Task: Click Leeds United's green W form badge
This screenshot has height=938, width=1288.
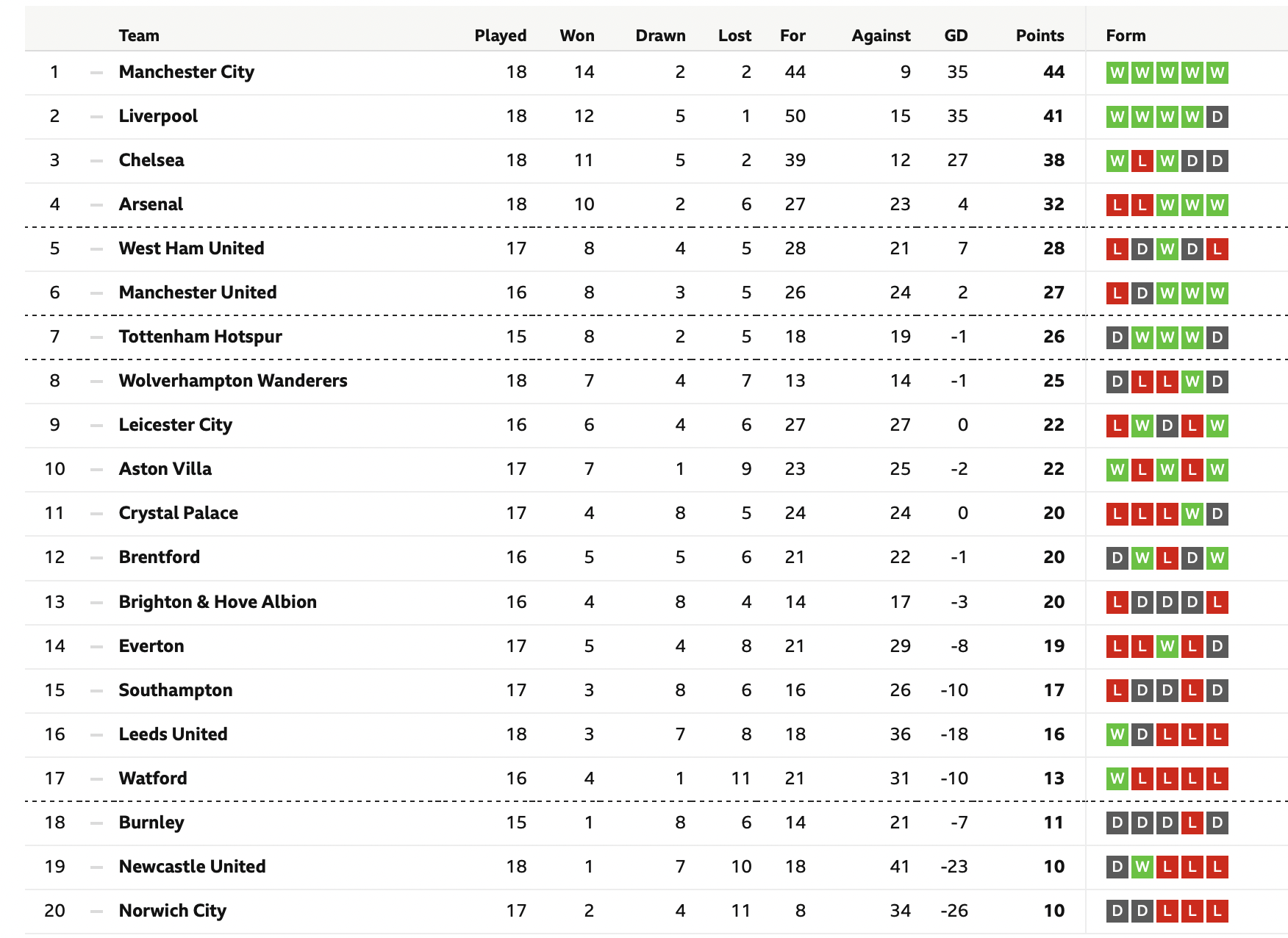Action: tap(1117, 734)
